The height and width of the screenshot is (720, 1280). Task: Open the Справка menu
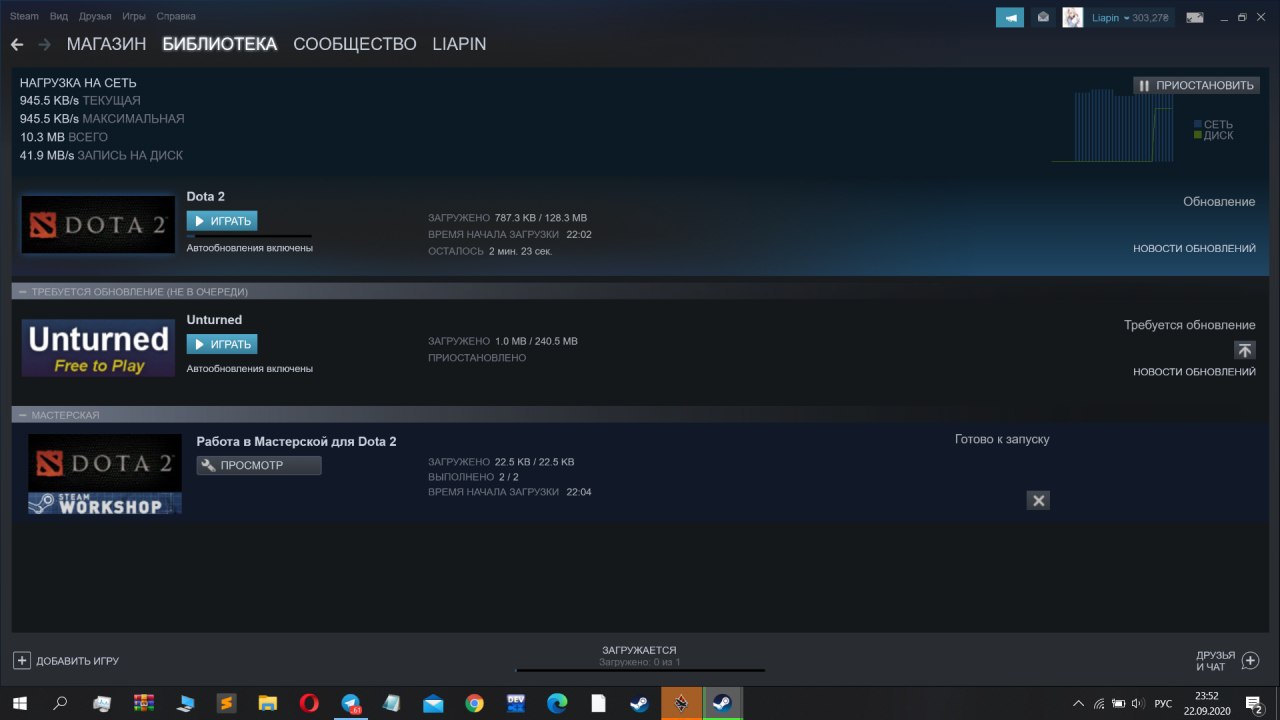pyautogui.click(x=176, y=17)
